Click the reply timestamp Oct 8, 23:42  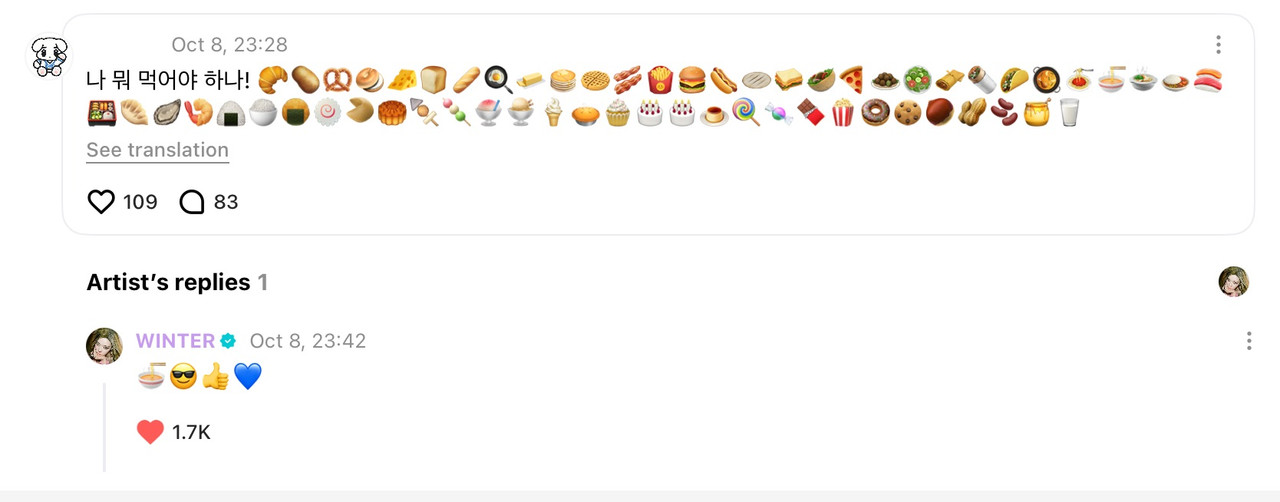click(308, 341)
